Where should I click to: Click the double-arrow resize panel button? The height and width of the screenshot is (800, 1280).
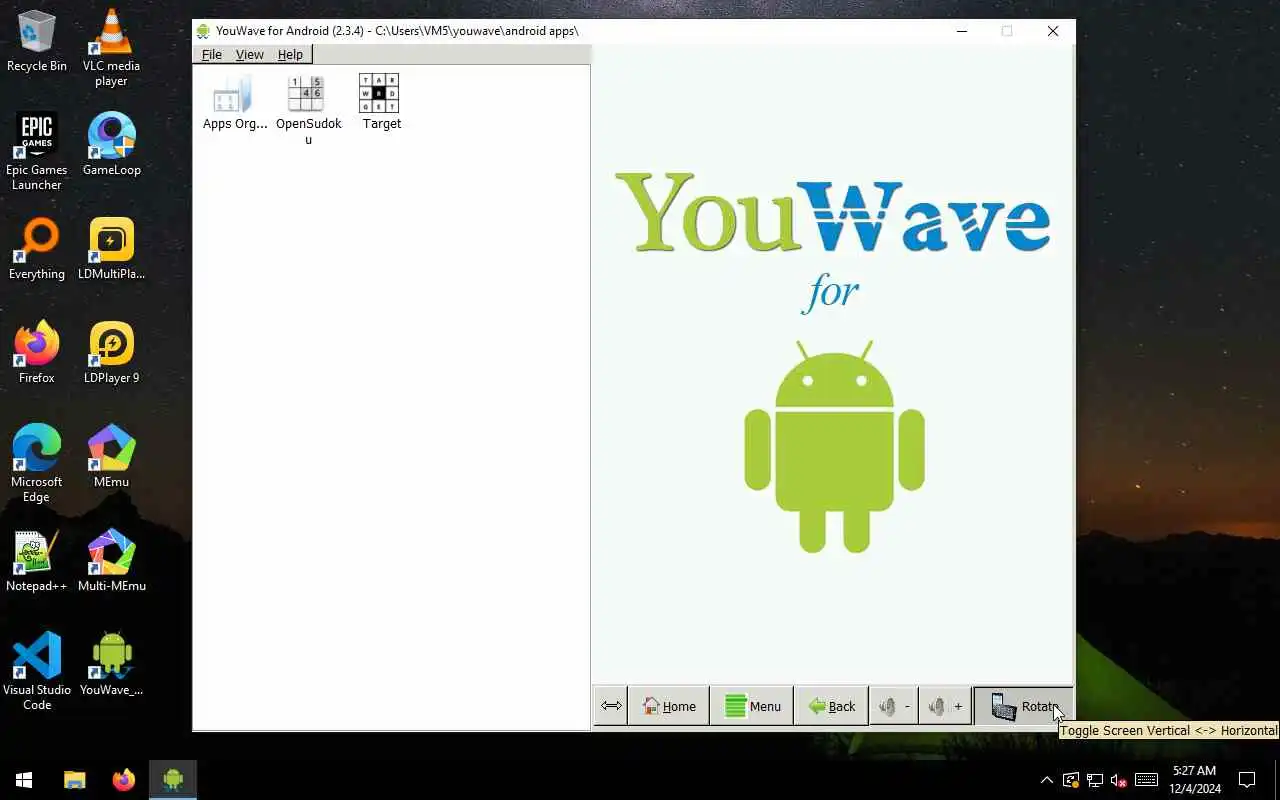click(611, 706)
